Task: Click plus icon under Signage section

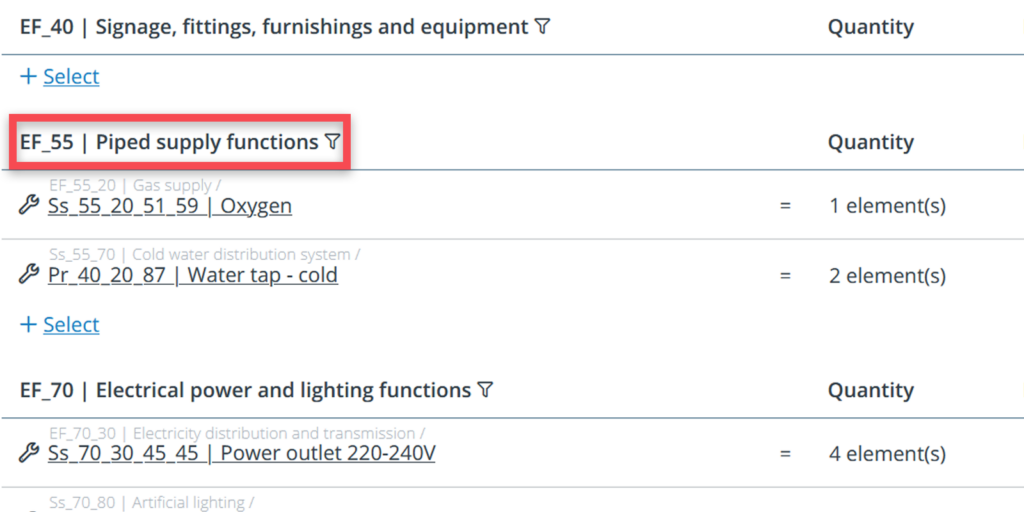Action: tap(29, 77)
